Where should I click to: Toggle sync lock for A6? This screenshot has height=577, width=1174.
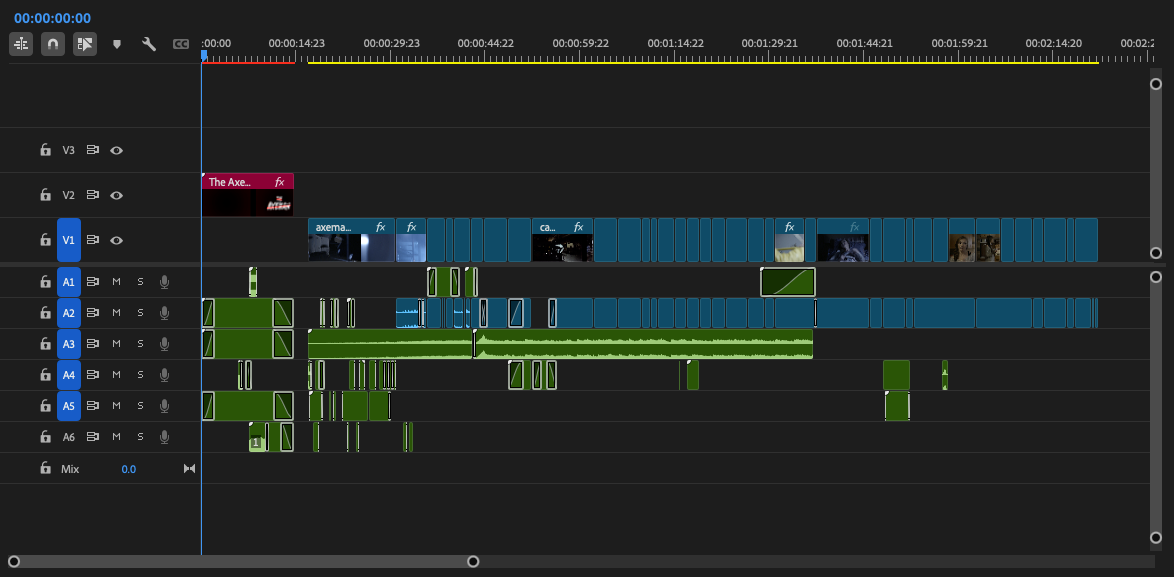click(x=93, y=437)
